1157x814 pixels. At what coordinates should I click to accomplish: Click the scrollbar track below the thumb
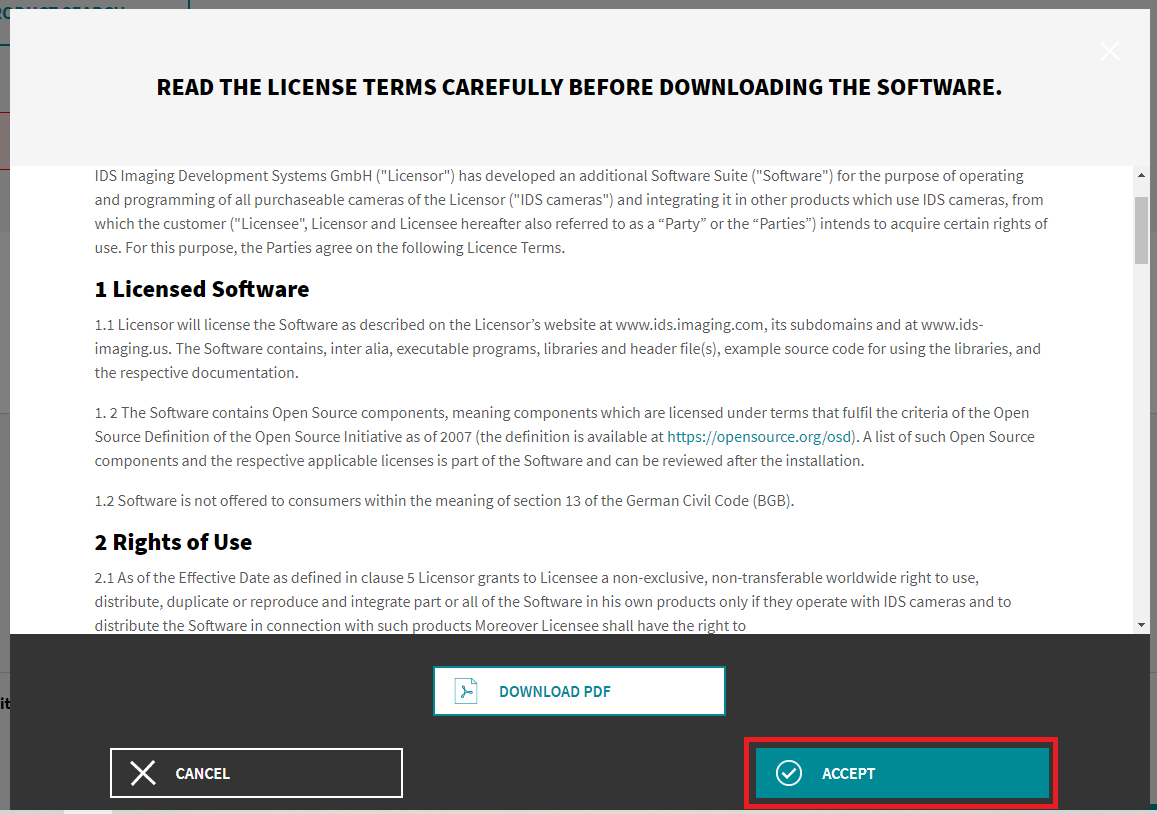click(x=1141, y=450)
